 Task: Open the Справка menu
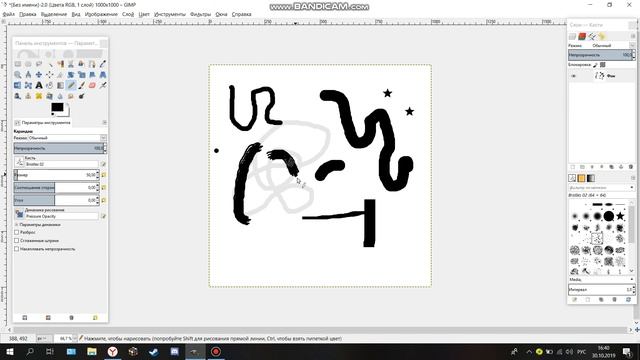242,14
